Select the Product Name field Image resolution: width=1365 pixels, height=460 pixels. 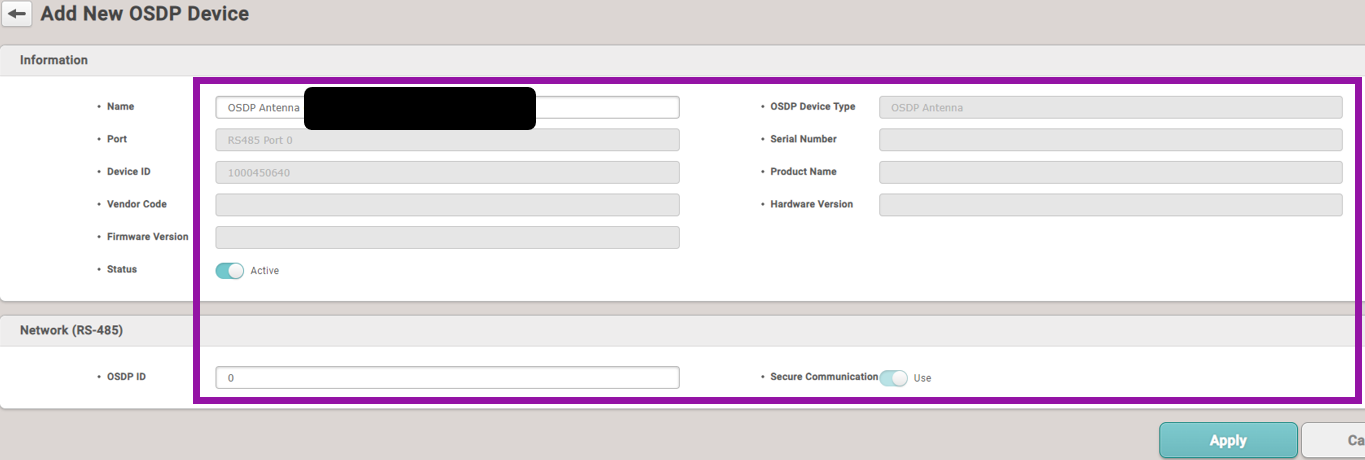coord(1110,172)
